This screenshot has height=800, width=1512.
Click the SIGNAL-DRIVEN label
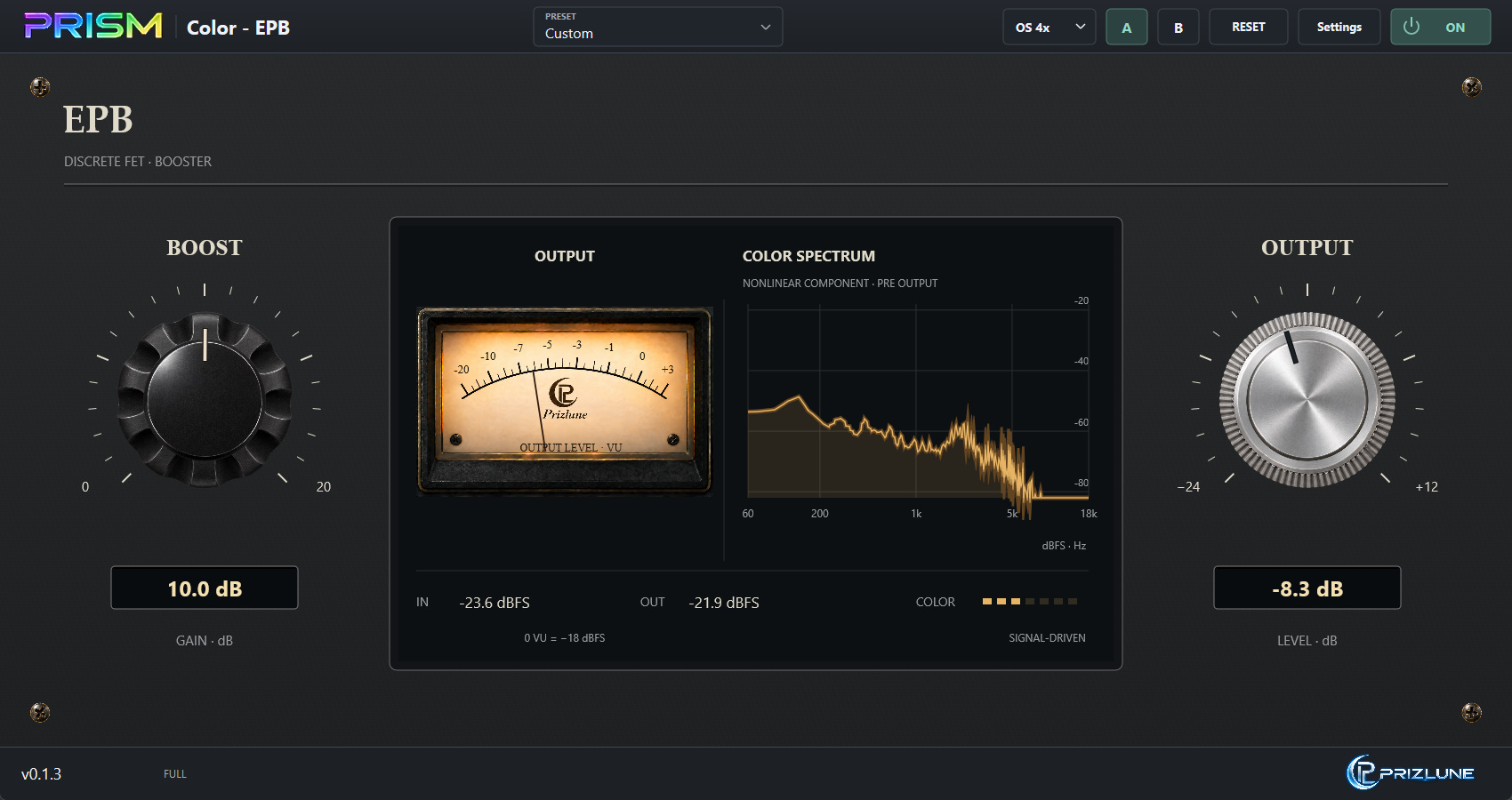tap(1047, 638)
